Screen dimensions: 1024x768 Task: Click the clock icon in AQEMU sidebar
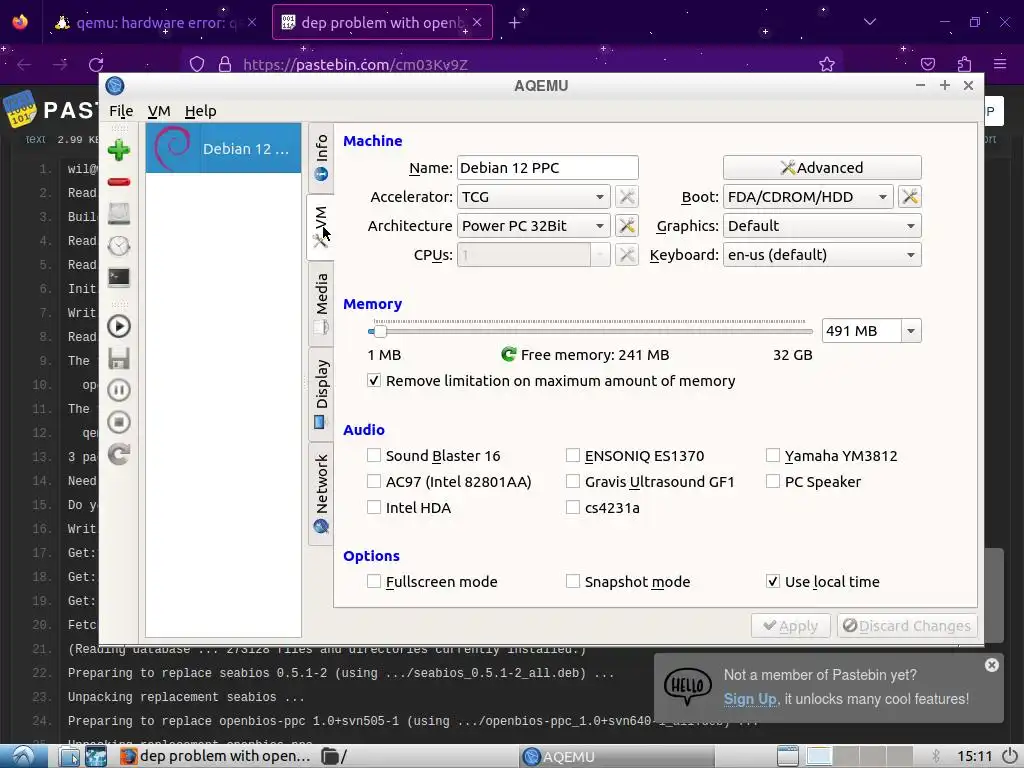click(119, 246)
